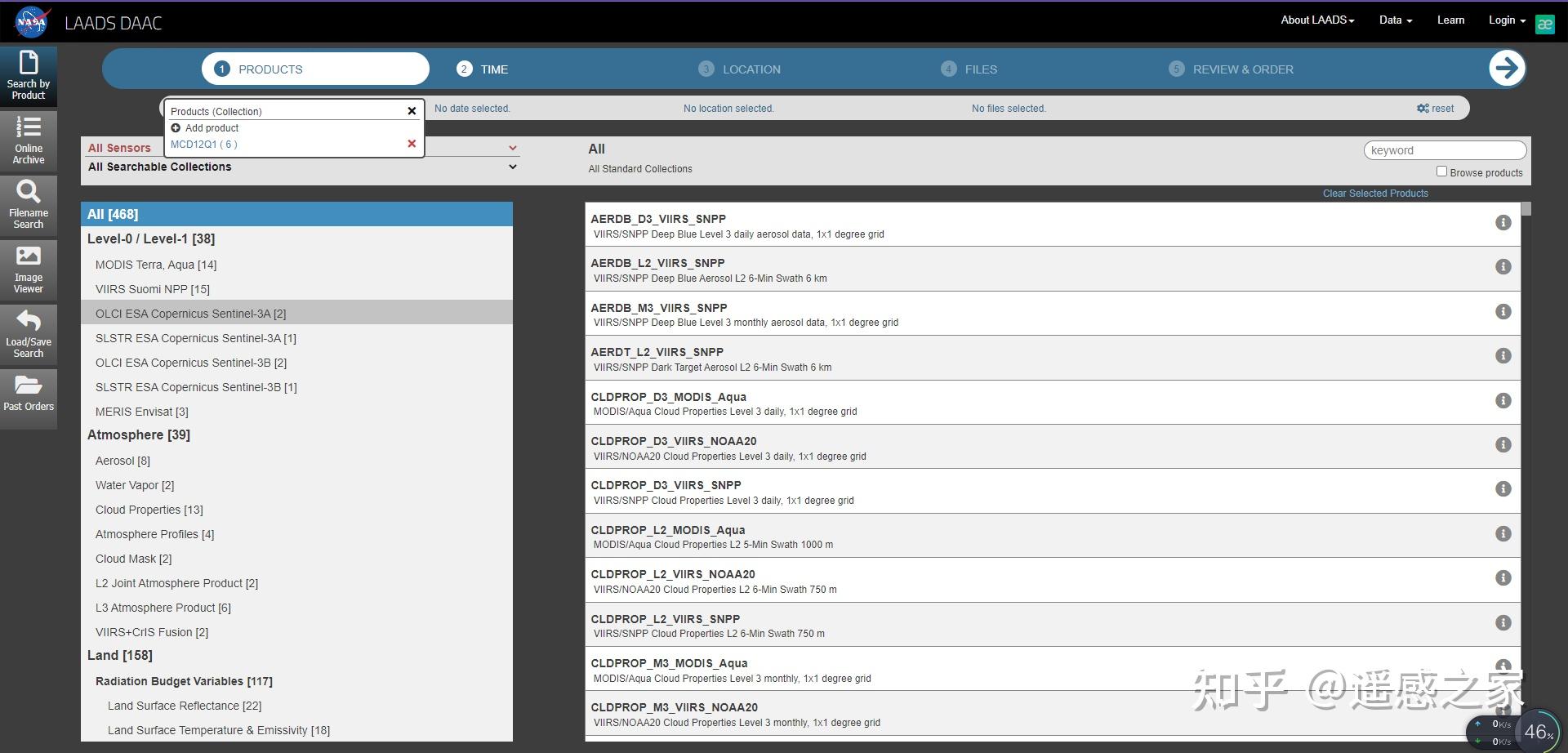The image size is (1568, 753).
Task: Show info for AERDB_M3_VIIRS_SNPP
Action: click(x=1503, y=312)
